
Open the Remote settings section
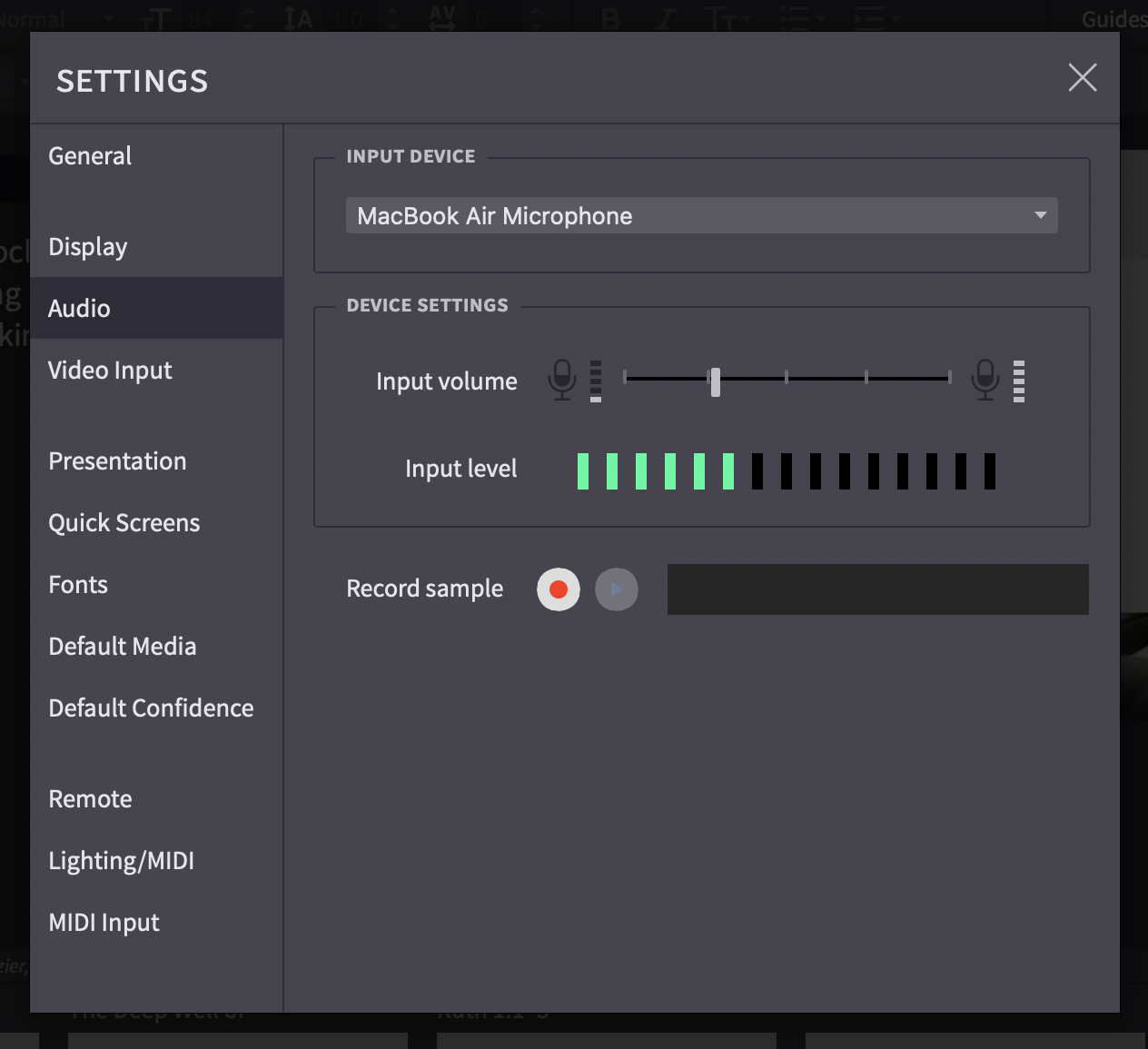click(156, 798)
